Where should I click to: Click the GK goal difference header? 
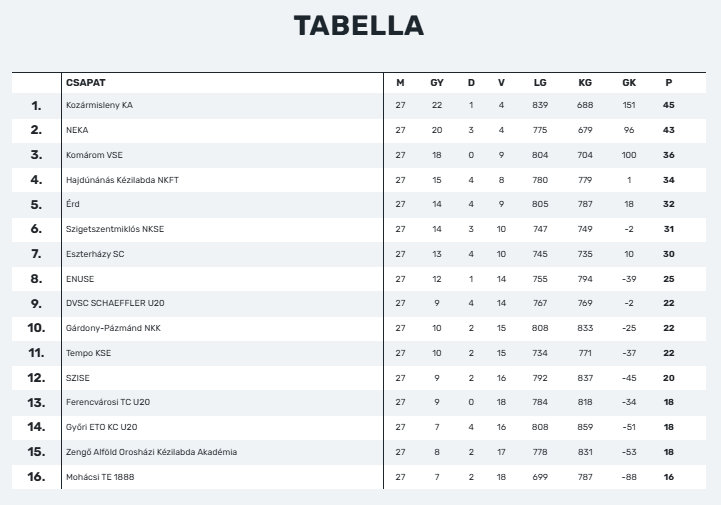pos(629,83)
